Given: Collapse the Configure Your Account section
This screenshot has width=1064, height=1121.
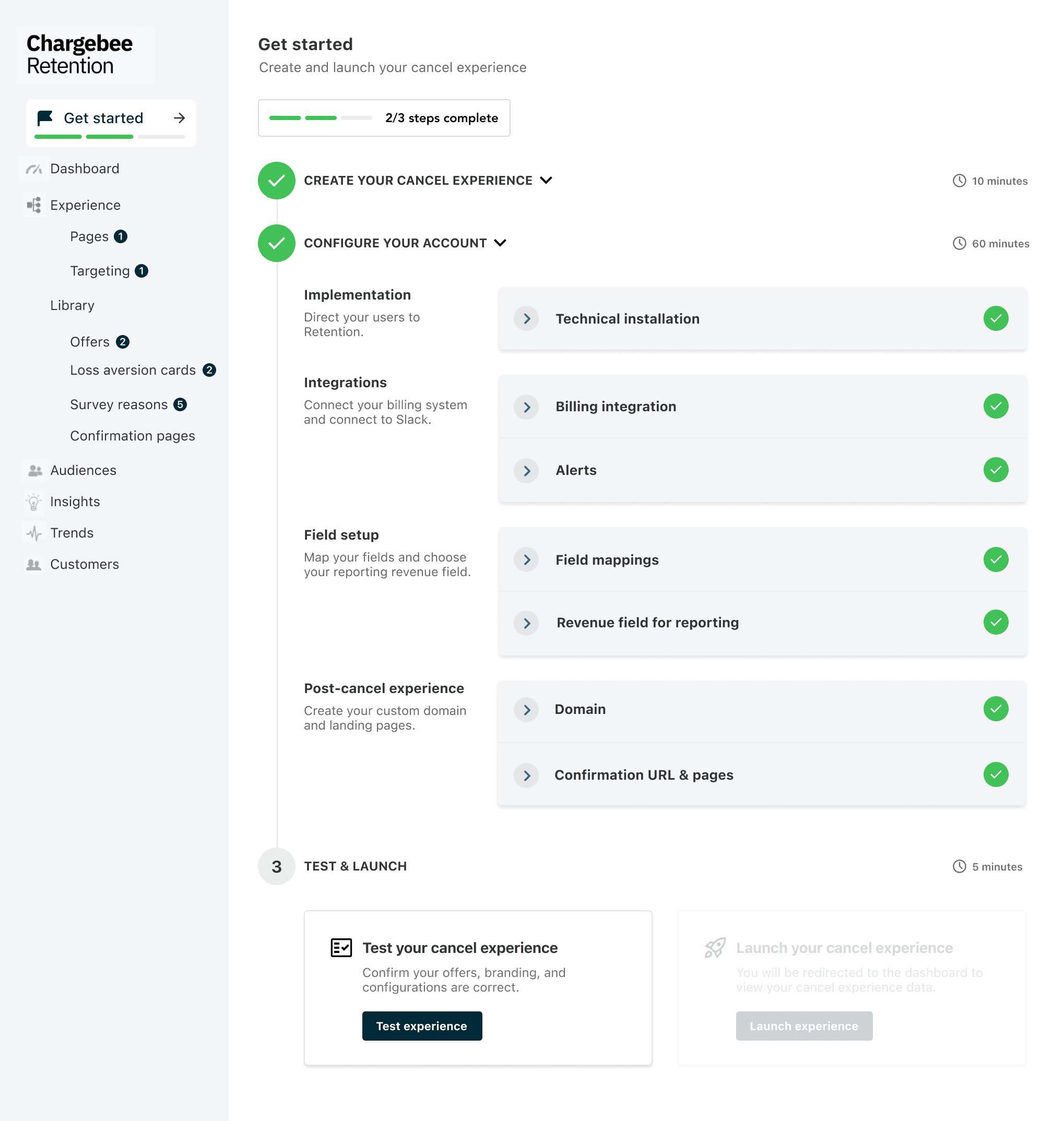Looking at the screenshot, I should coord(500,243).
